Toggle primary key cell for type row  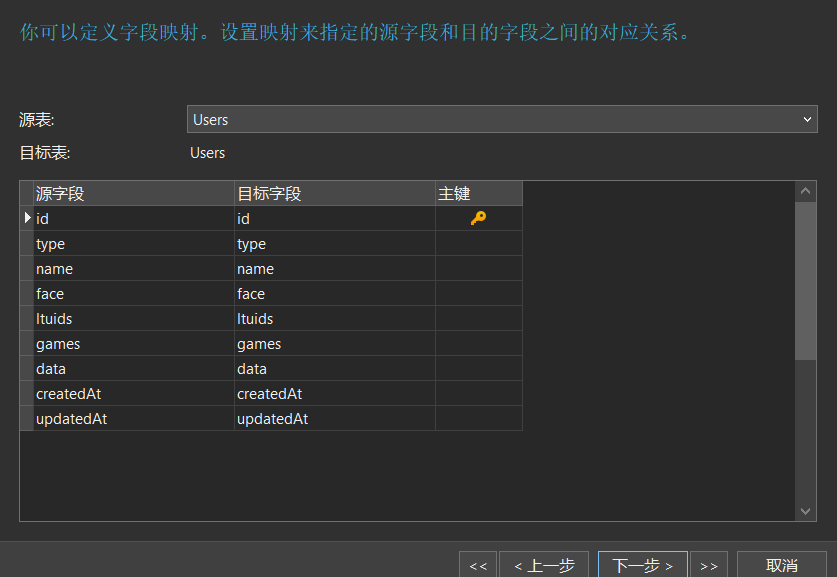pos(478,244)
